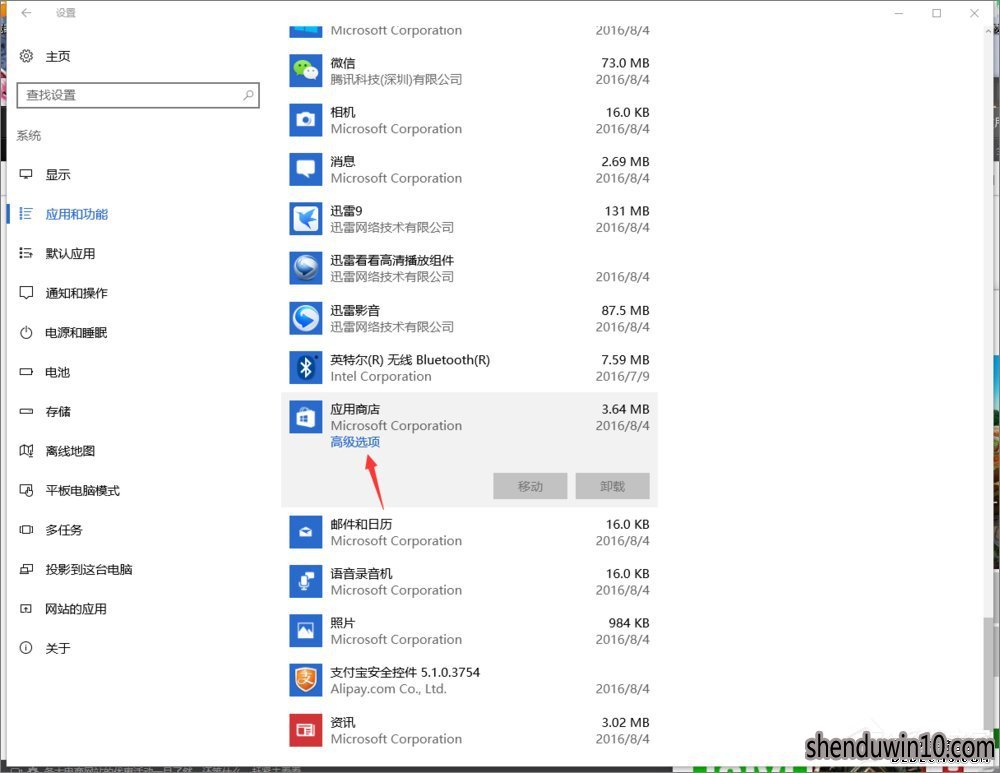The height and width of the screenshot is (773, 1000).
Task: Open 电源和睡眠 settings
Action: click(76, 333)
